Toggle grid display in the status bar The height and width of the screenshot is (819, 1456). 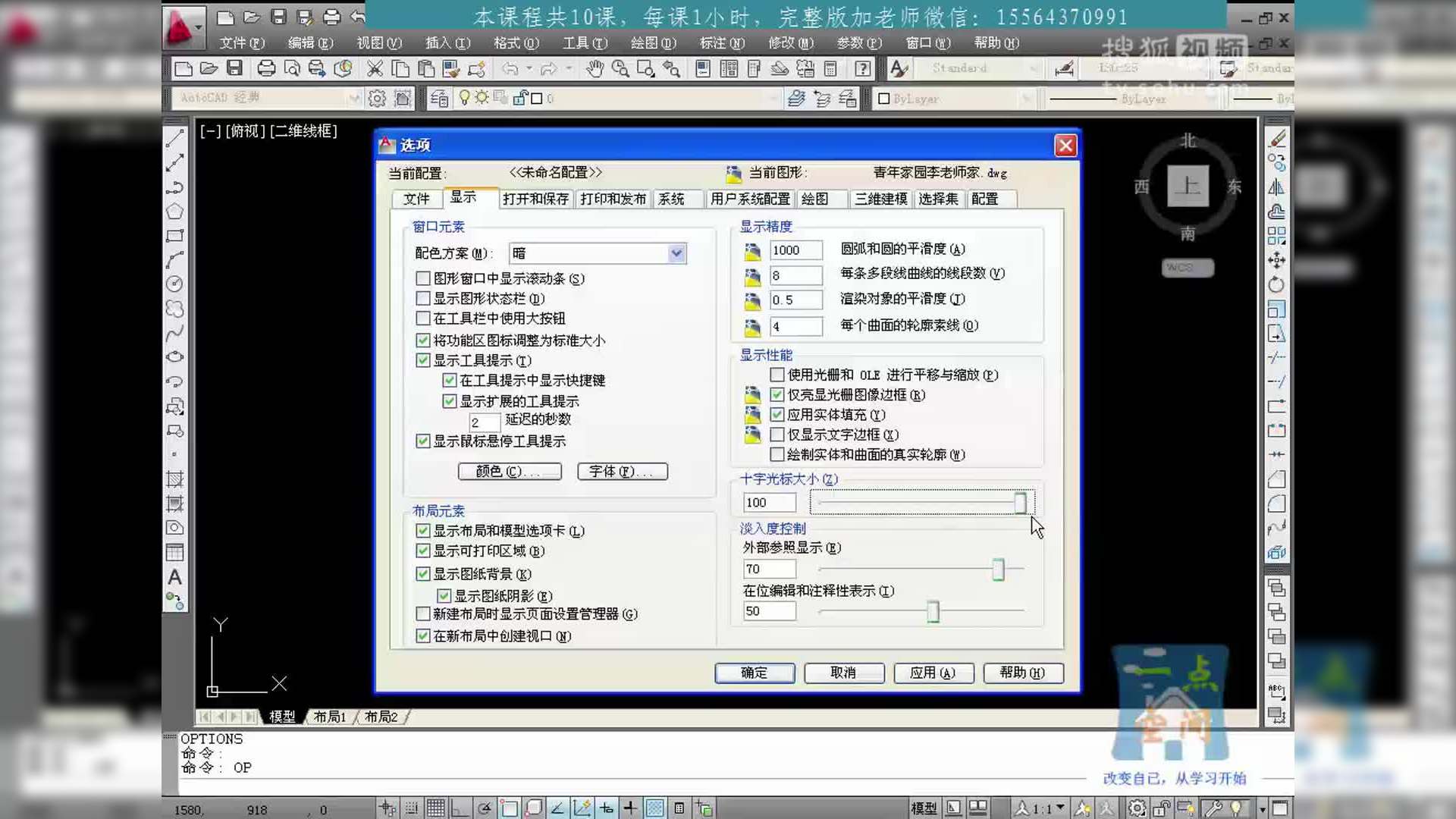434,808
